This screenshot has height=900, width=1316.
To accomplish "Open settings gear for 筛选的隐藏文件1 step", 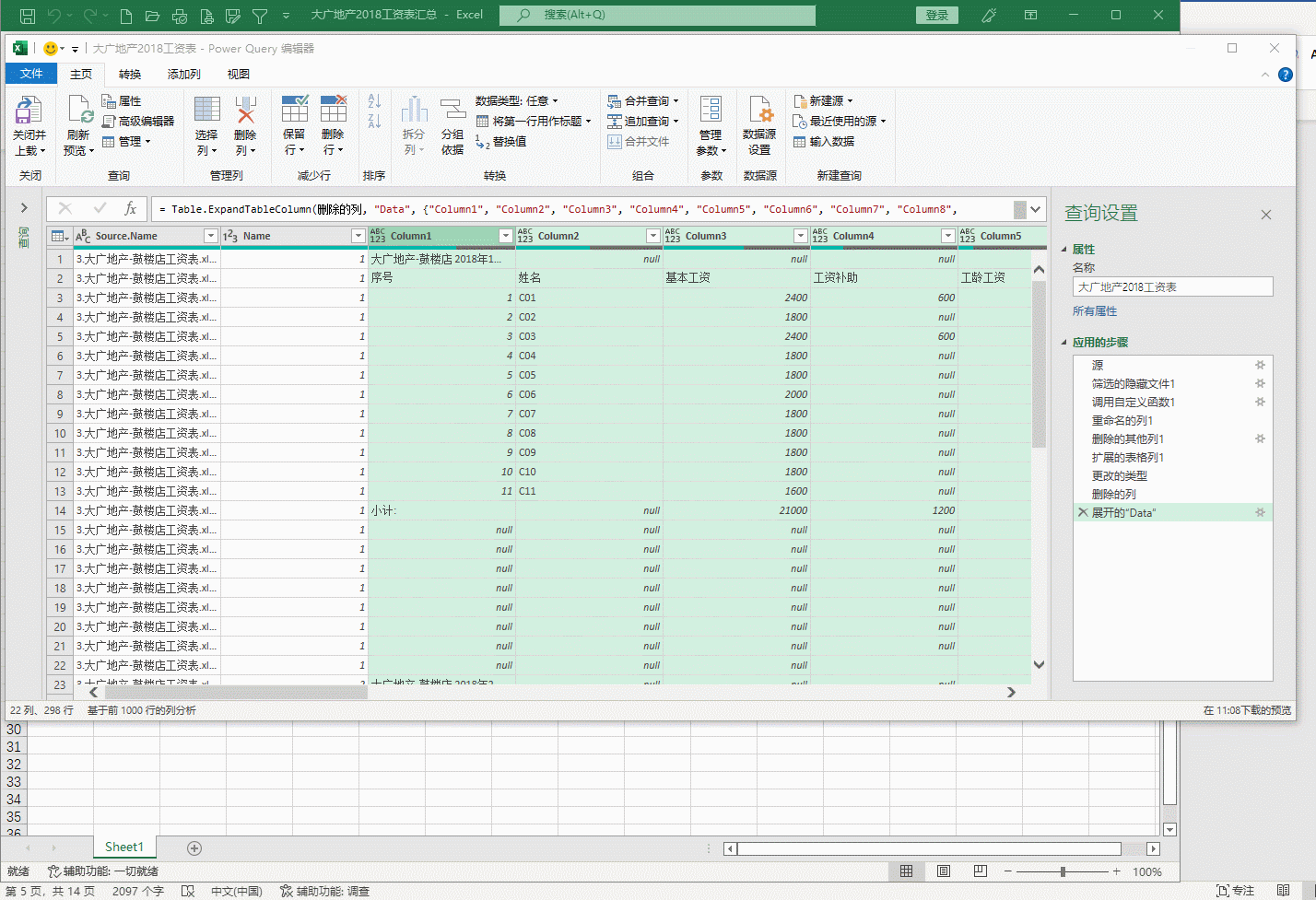I will point(1260,383).
